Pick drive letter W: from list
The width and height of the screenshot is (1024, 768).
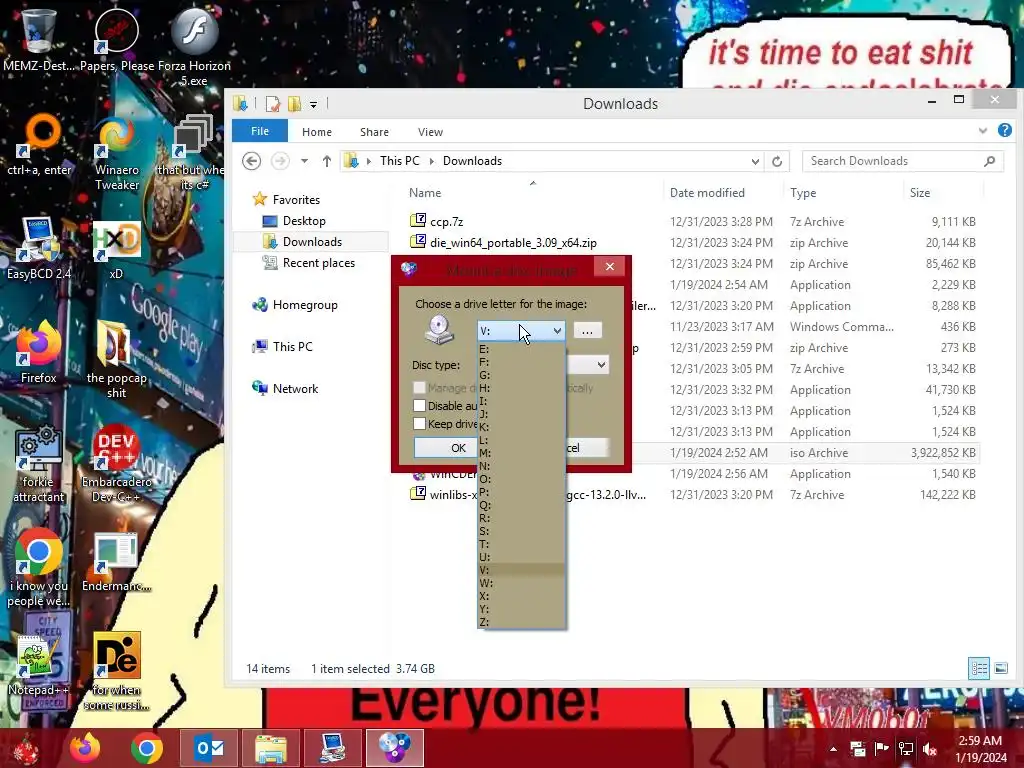(521, 583)
